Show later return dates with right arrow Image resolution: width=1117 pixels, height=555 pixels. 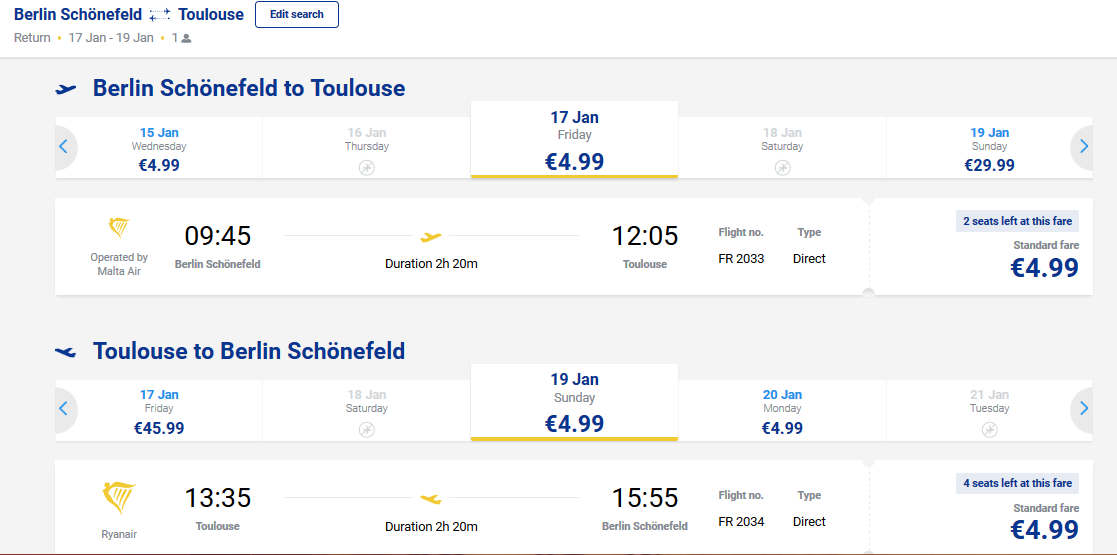[1084, 408]
